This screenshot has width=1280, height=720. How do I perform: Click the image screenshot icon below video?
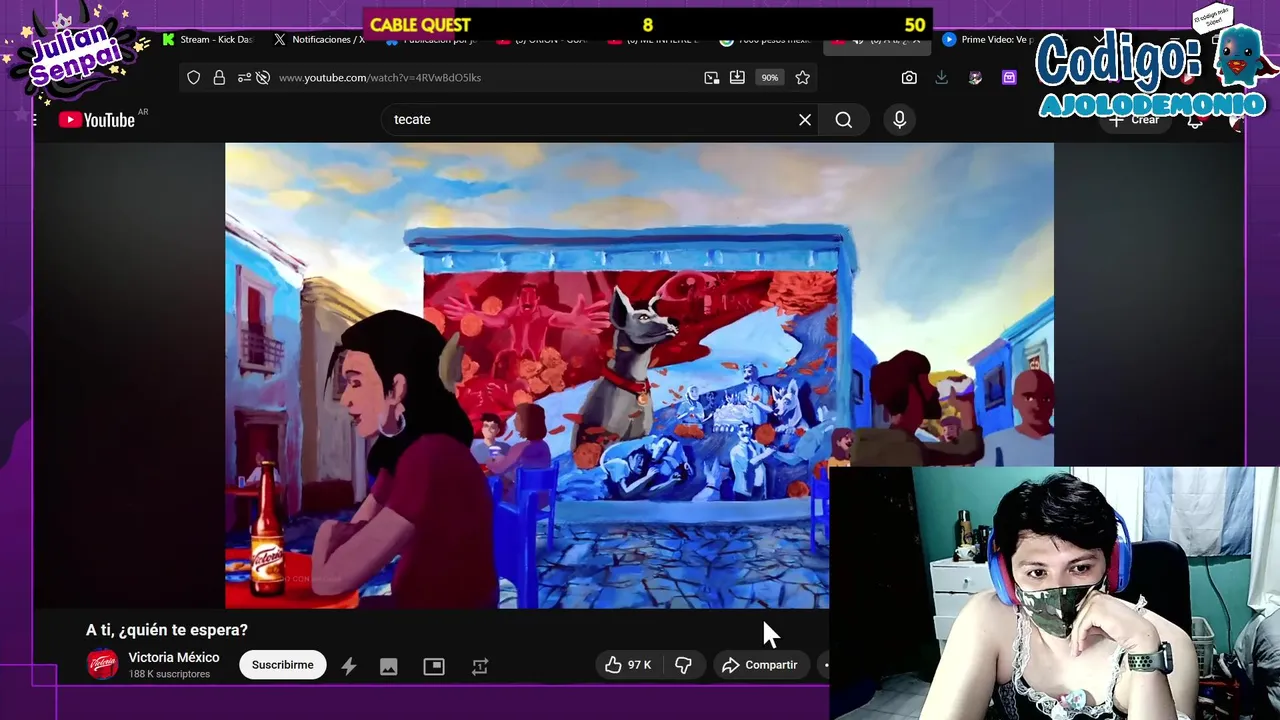click(x=389, y=666)
